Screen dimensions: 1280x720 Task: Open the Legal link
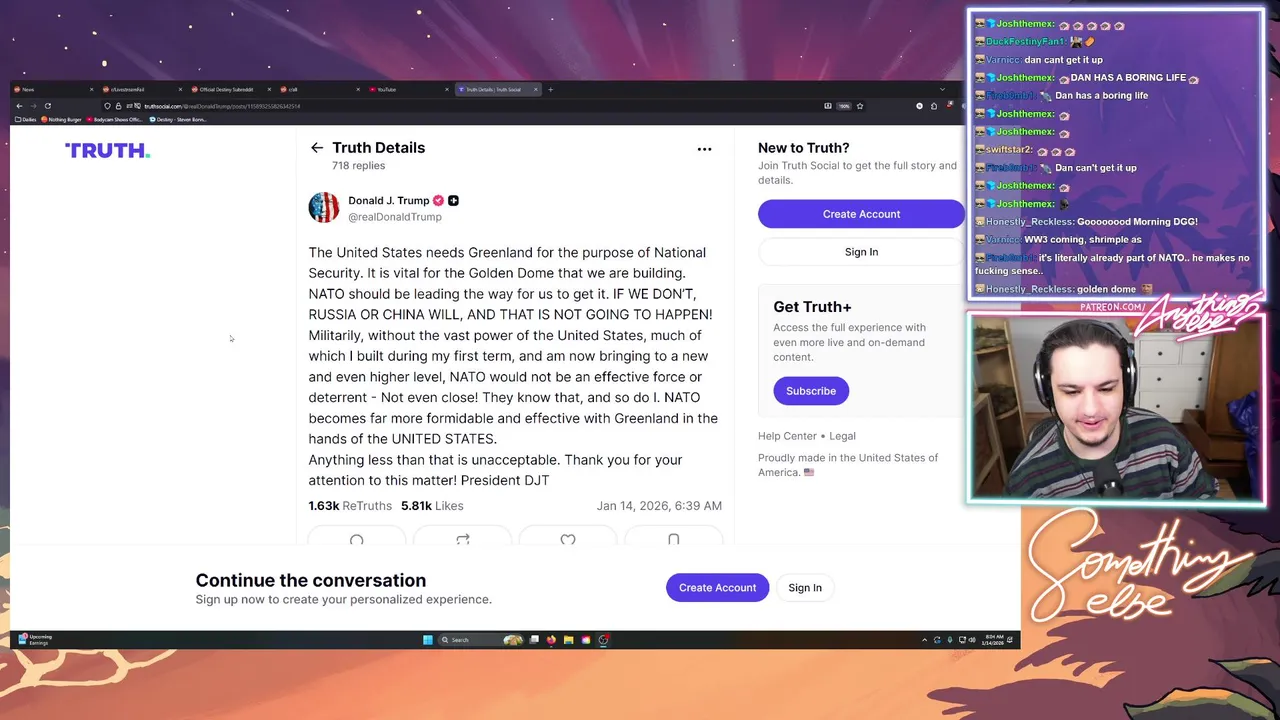[842, 436]
